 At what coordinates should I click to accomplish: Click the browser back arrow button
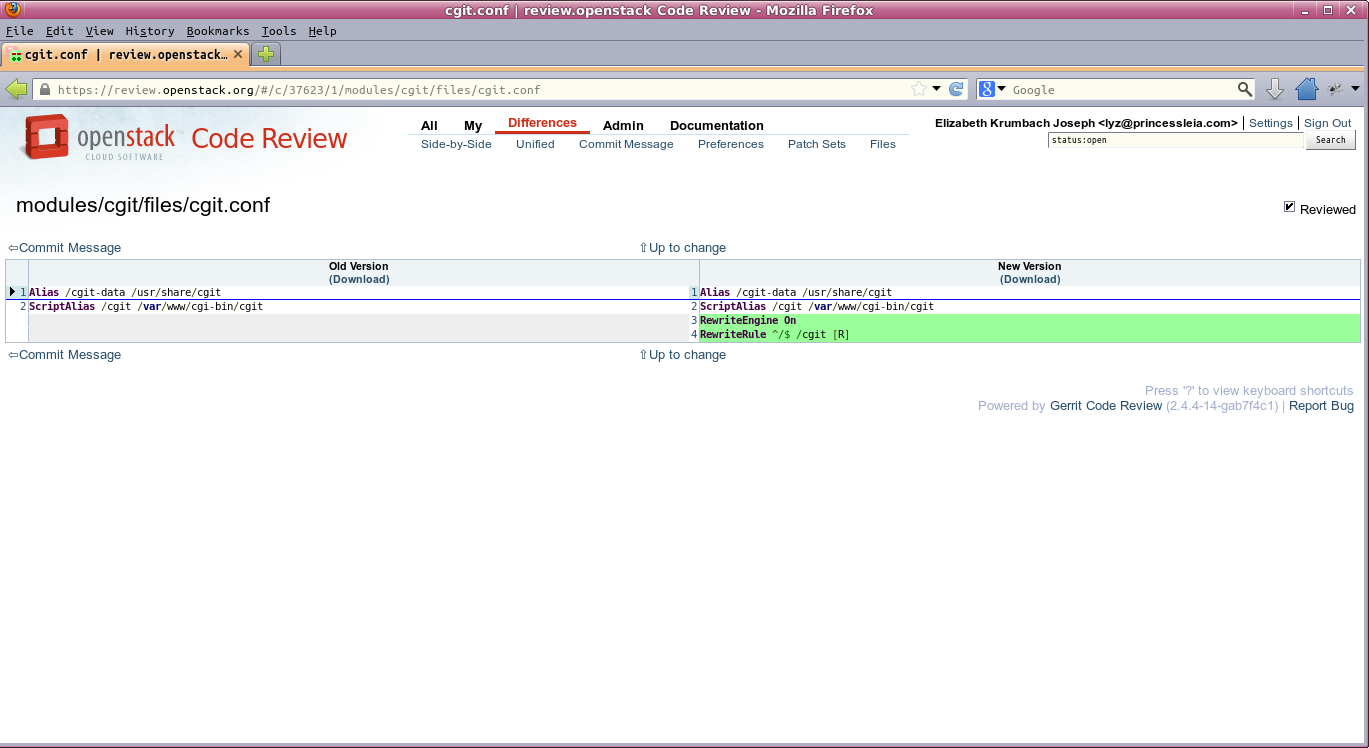17,89
